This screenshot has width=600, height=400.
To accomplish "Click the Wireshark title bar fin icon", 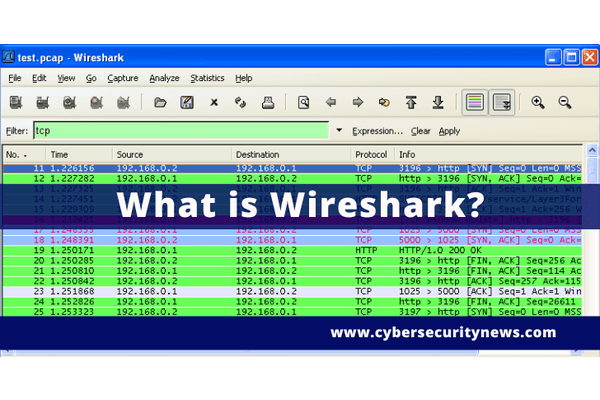I will click(x=8, y=57).
